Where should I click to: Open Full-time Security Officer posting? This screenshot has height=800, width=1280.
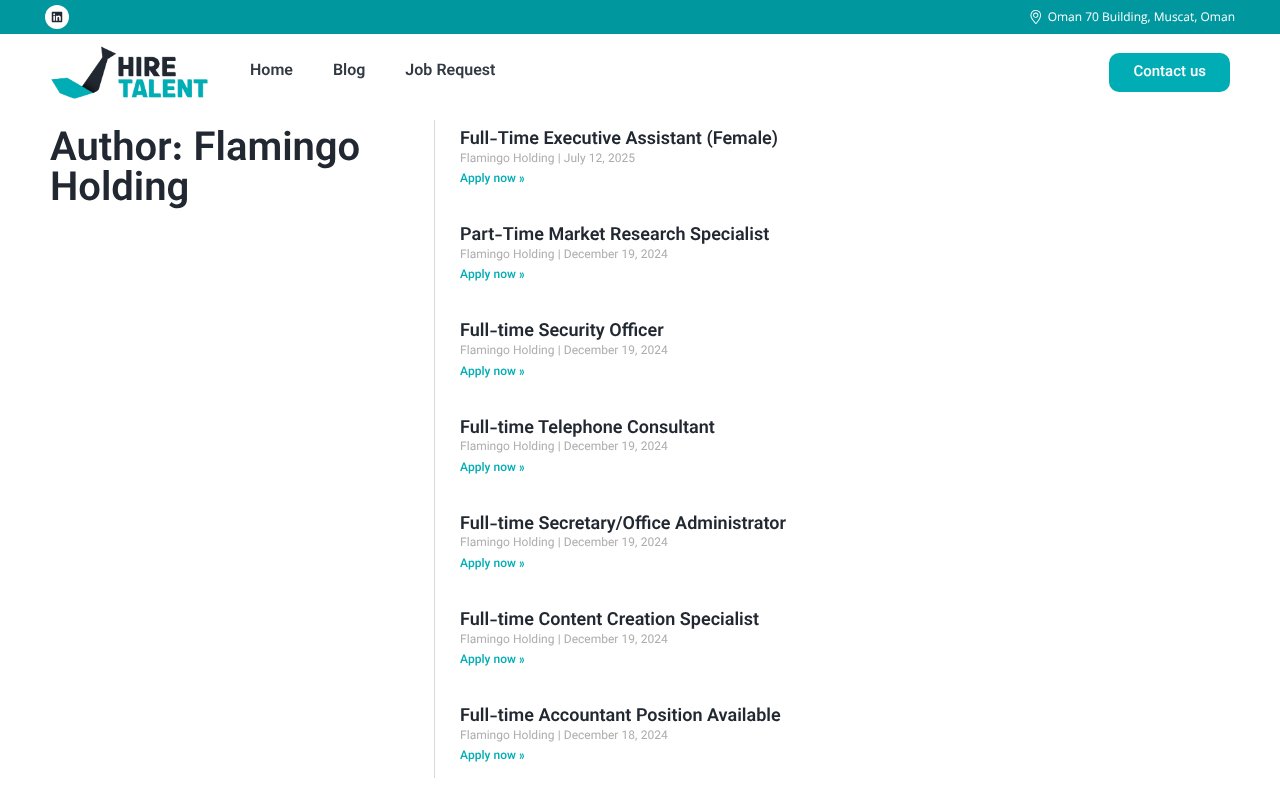[561, 329]
